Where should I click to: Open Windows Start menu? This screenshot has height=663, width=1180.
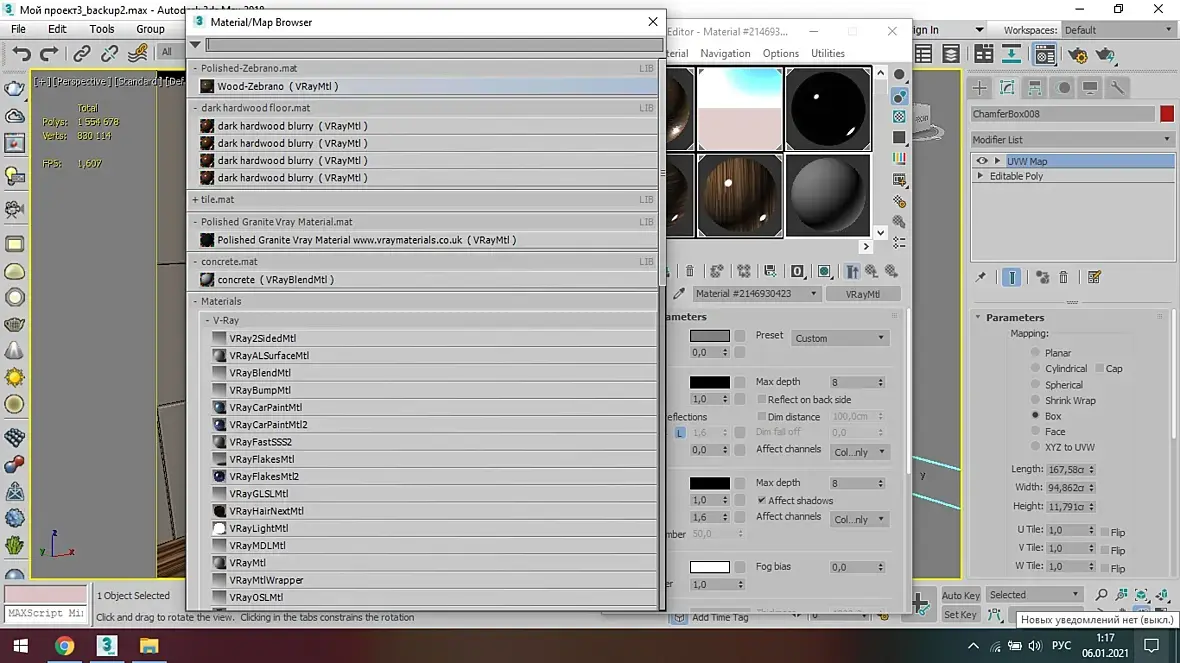click(20, 646)
